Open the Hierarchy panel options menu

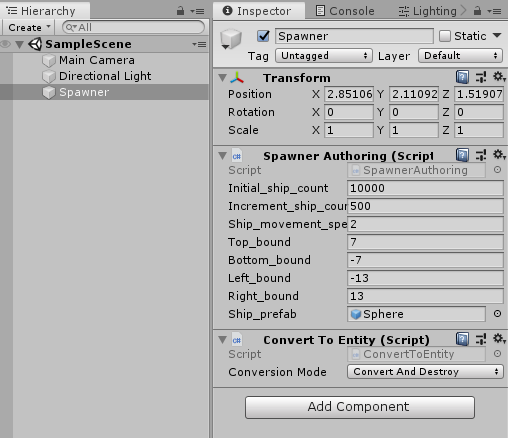(x=197, y=11)
